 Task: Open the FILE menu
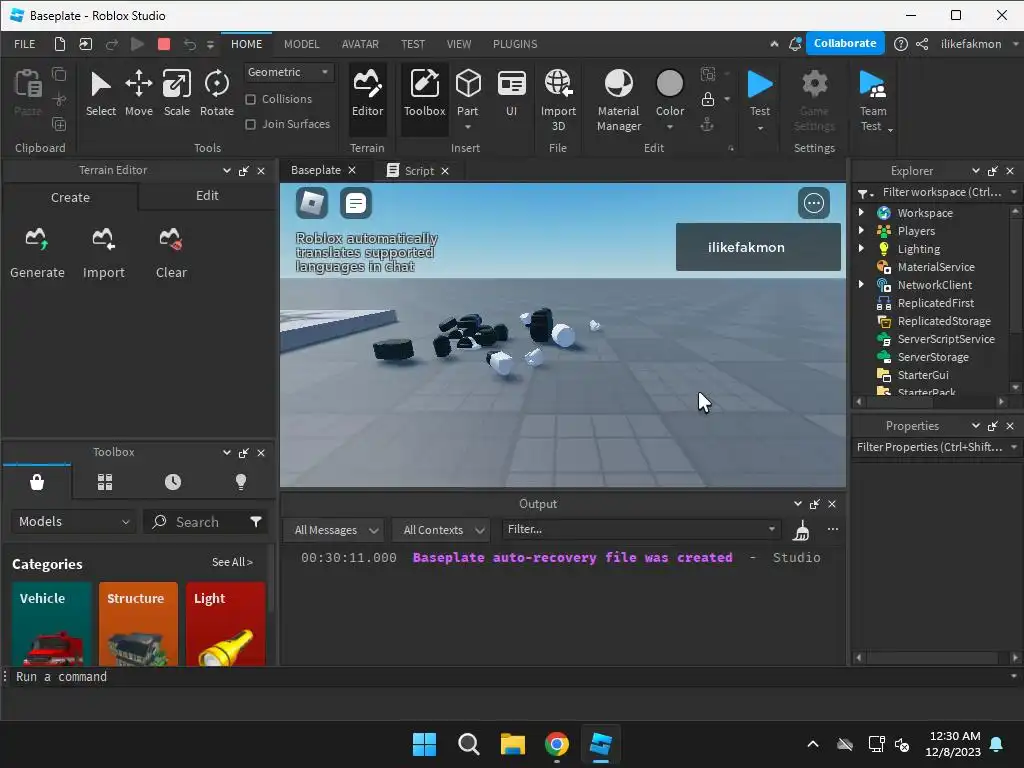pos(25,44)
